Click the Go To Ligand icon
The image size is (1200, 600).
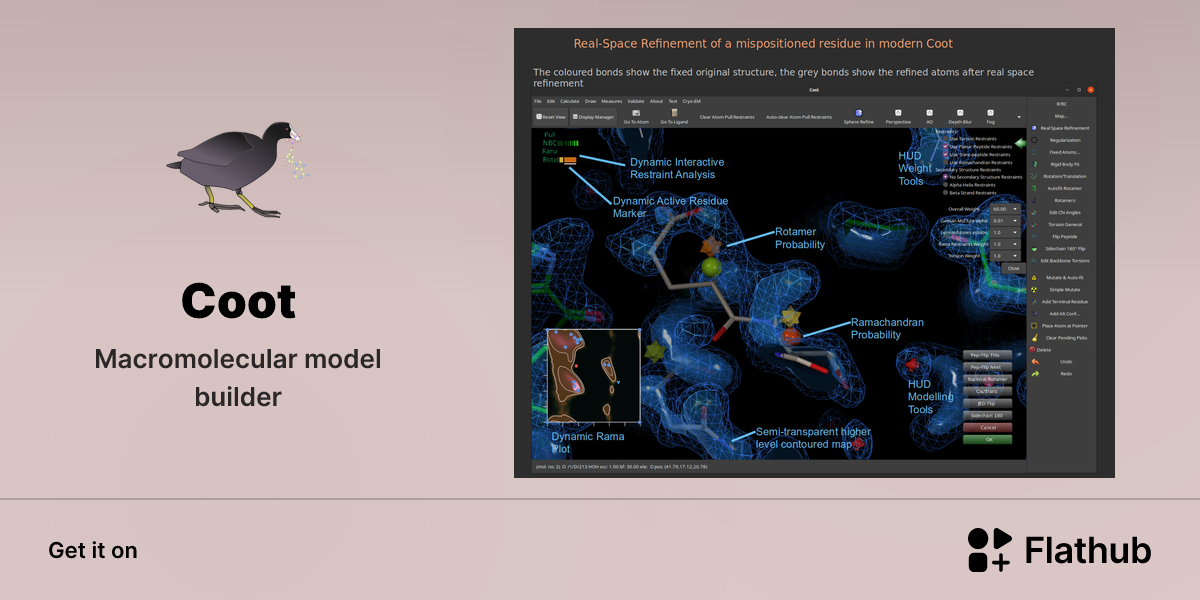click(x=674, y=113)
